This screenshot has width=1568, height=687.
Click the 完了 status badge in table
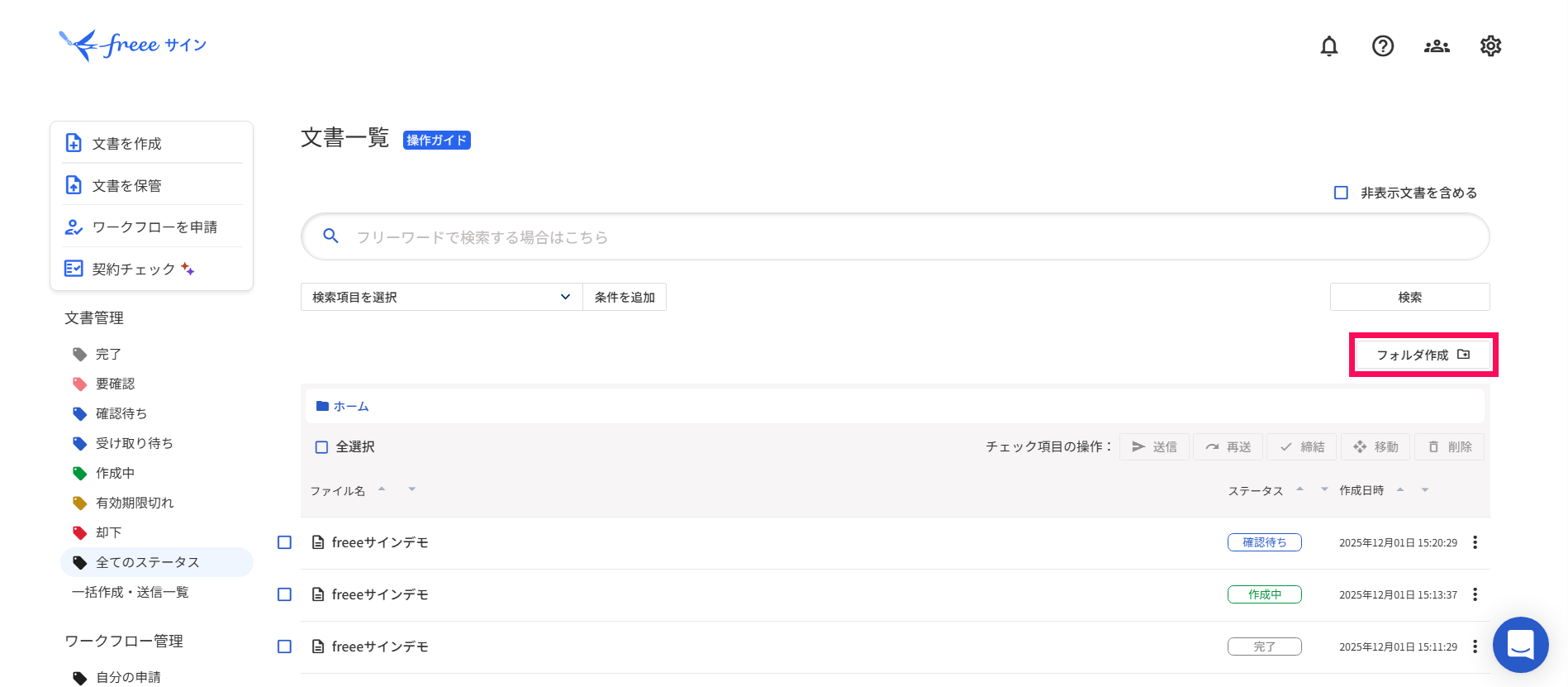pos(1265,646)
